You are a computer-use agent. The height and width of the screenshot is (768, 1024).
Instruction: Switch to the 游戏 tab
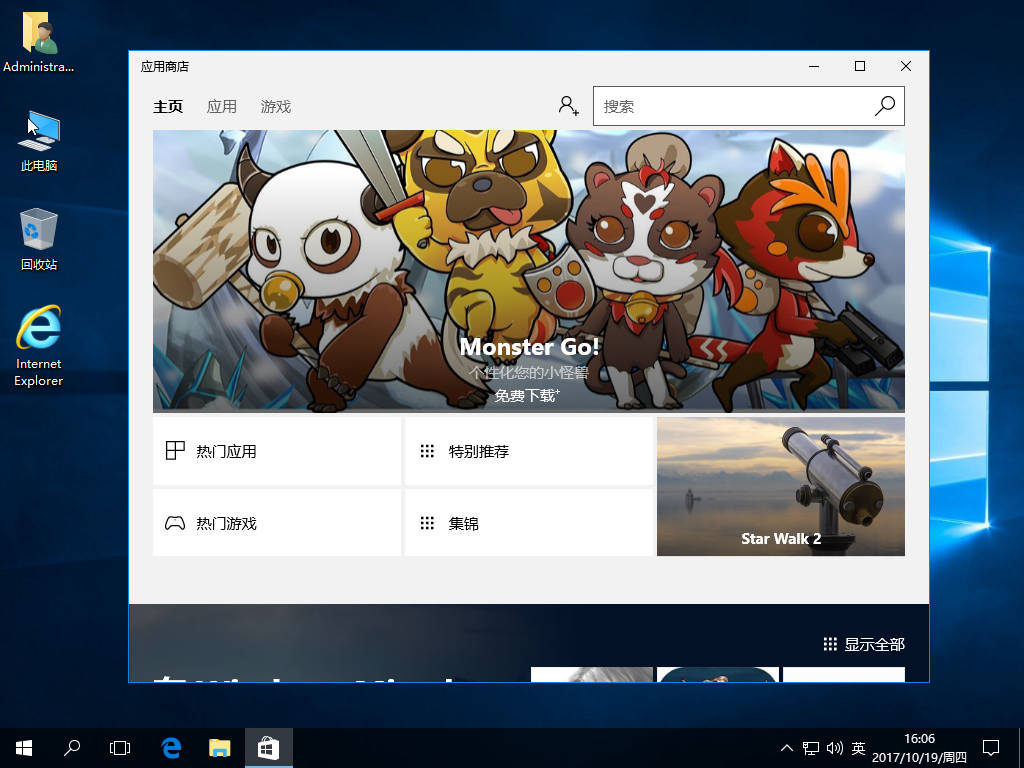276,106
